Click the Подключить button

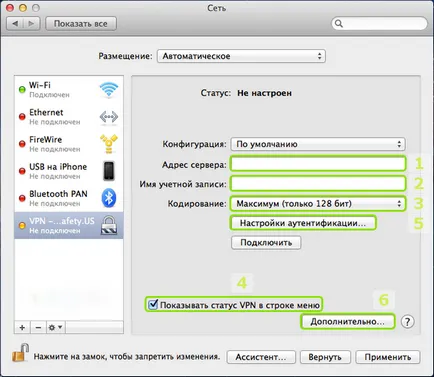pyautogui.click(x=266, y=243)
